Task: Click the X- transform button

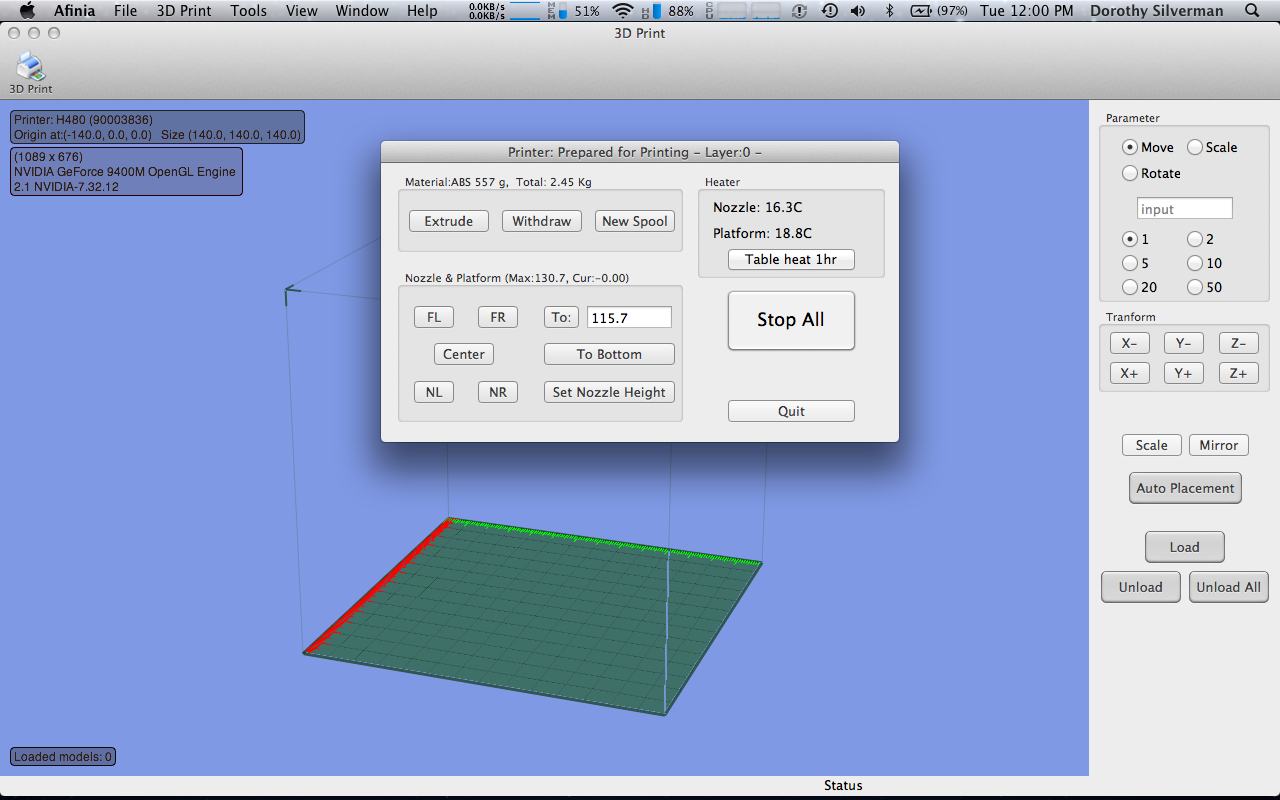Action: coord(1130,343)
